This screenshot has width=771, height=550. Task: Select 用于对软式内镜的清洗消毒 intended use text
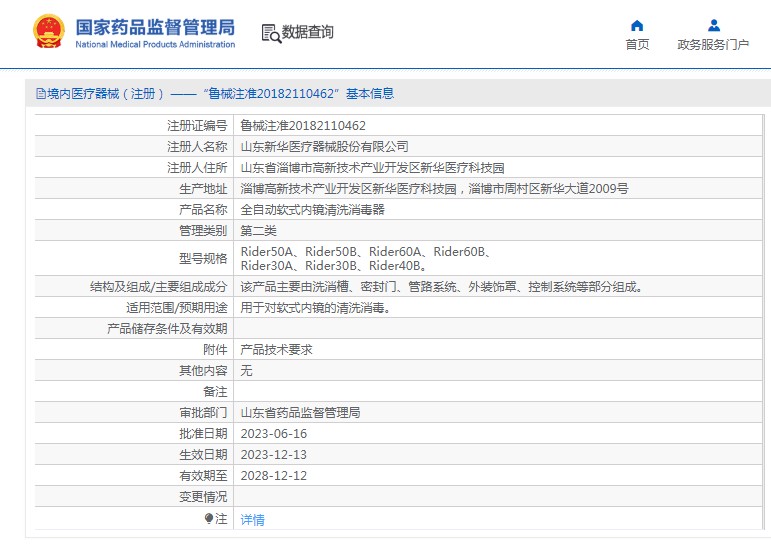315,308
